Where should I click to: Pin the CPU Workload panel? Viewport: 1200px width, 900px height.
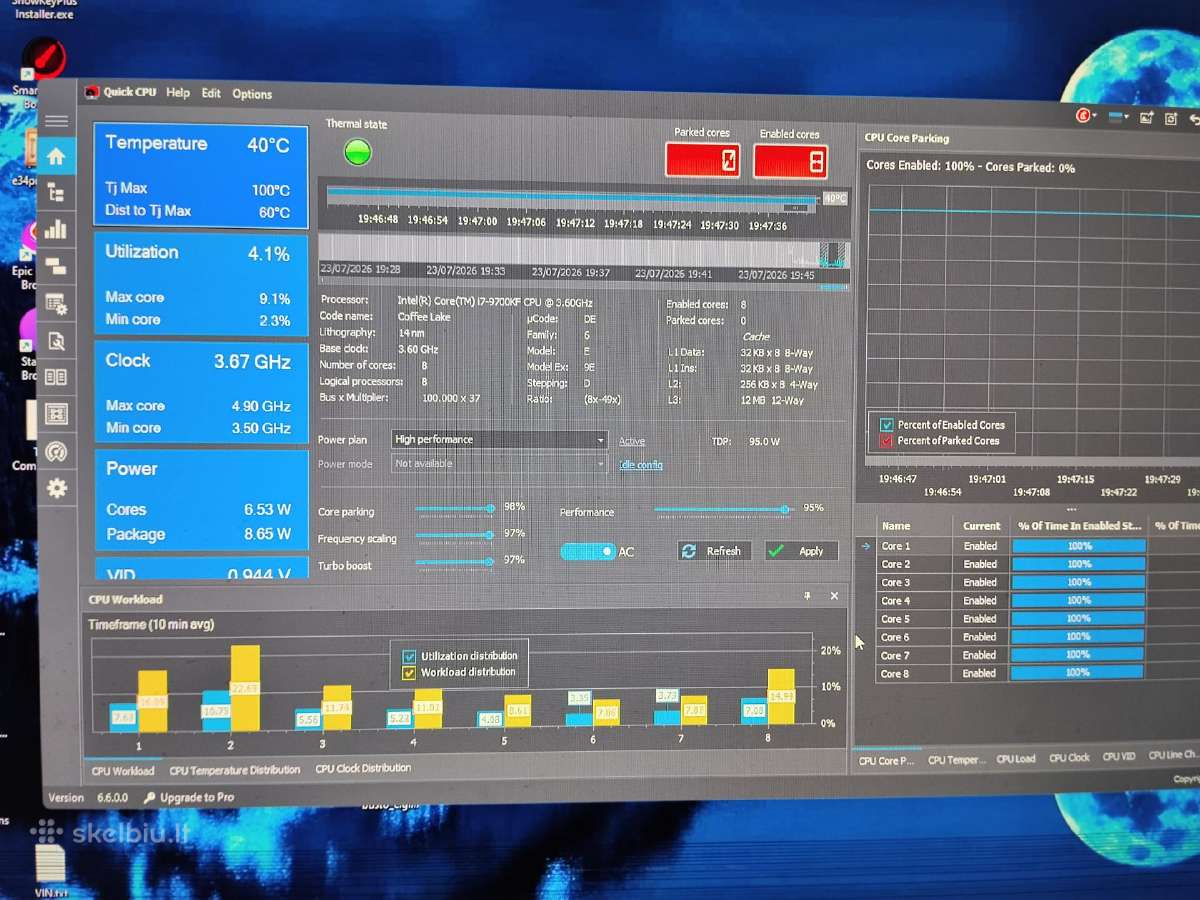807,595
